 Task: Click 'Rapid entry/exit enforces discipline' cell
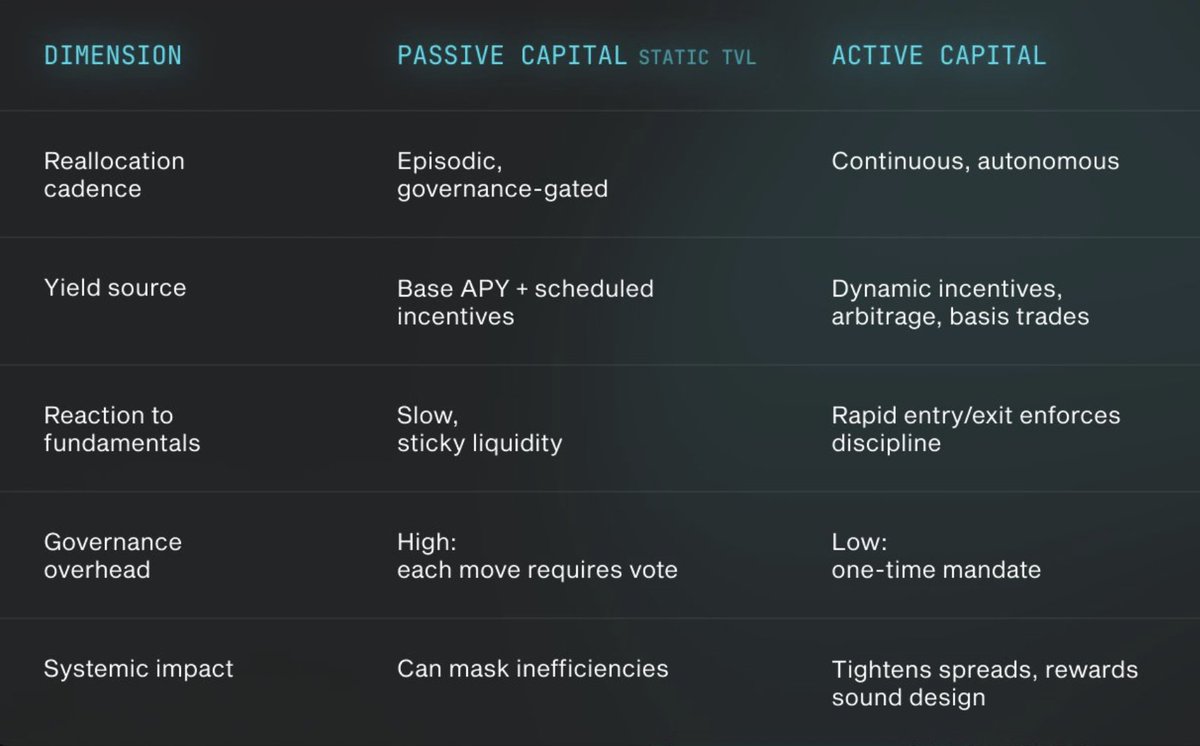976,429
